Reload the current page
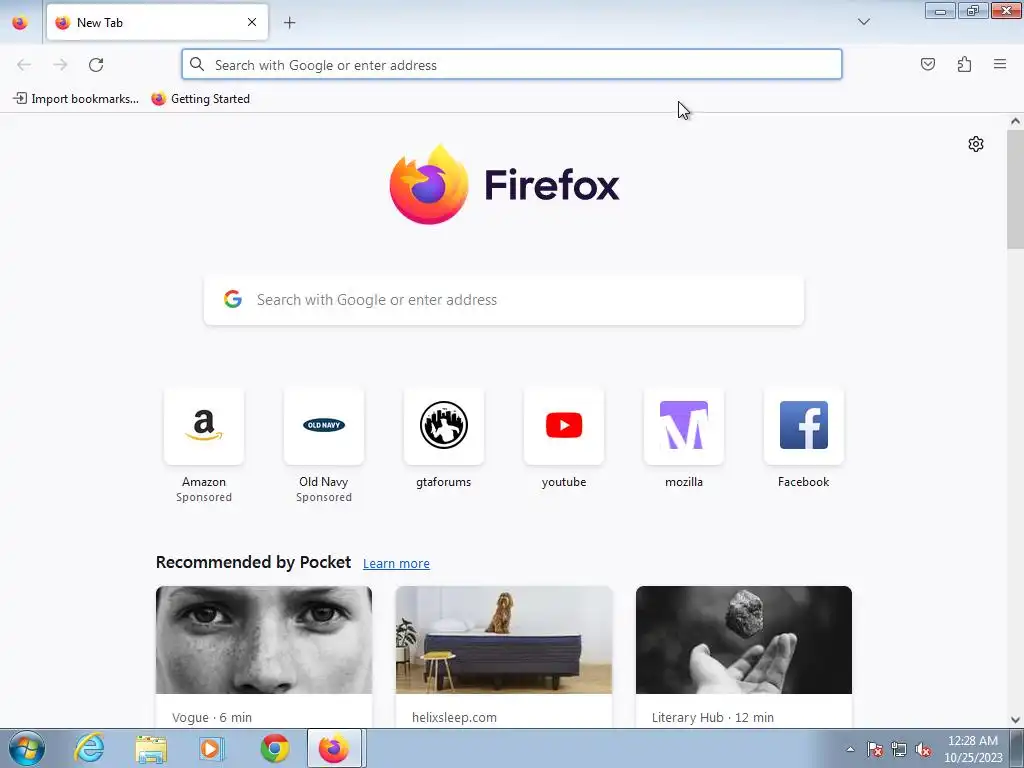This screenshot has height=768, width=1024. coord(96,65)
